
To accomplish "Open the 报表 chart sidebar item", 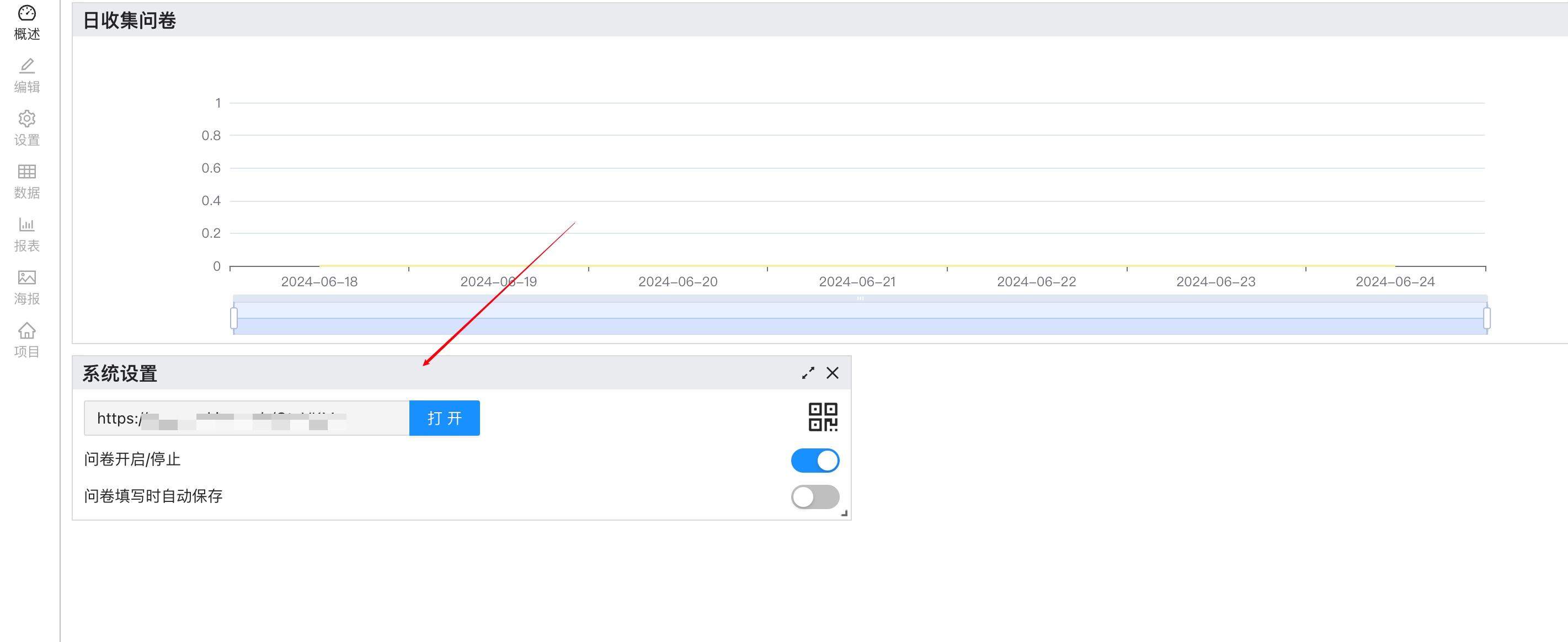I will pos(27,234).
